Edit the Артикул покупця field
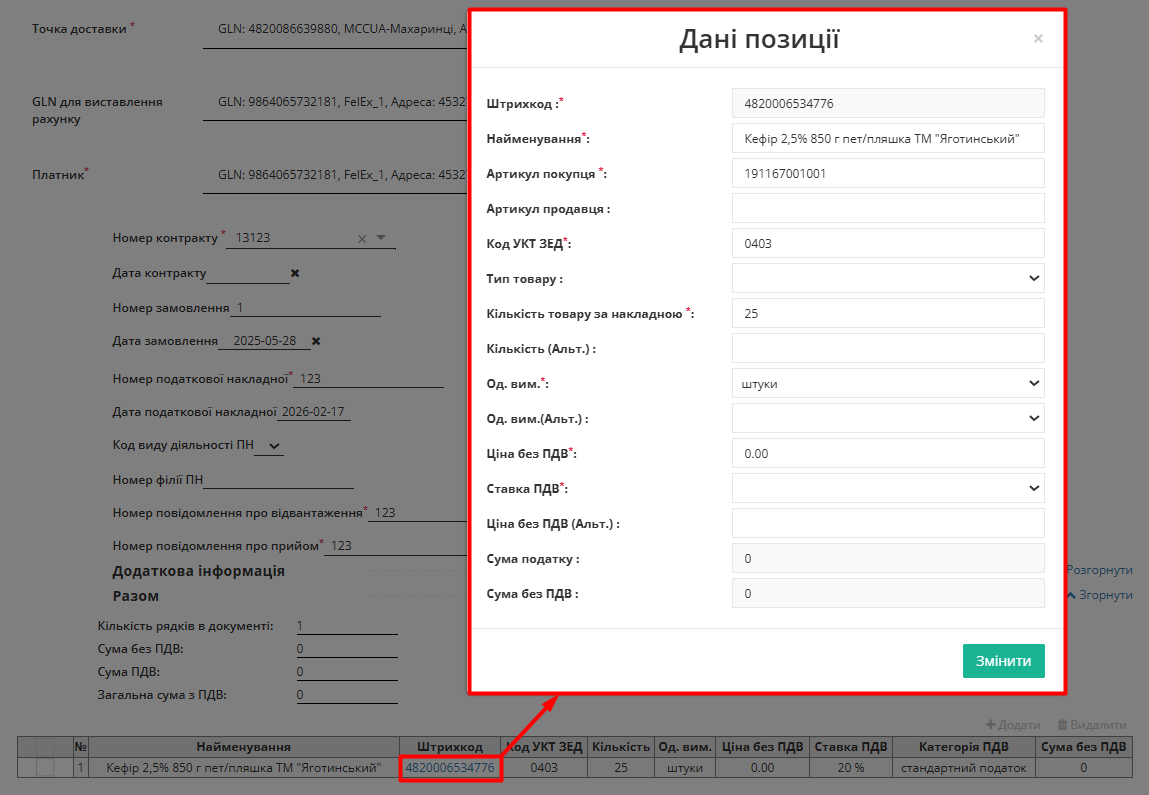The image size is (1149, 795). point(888,174)
